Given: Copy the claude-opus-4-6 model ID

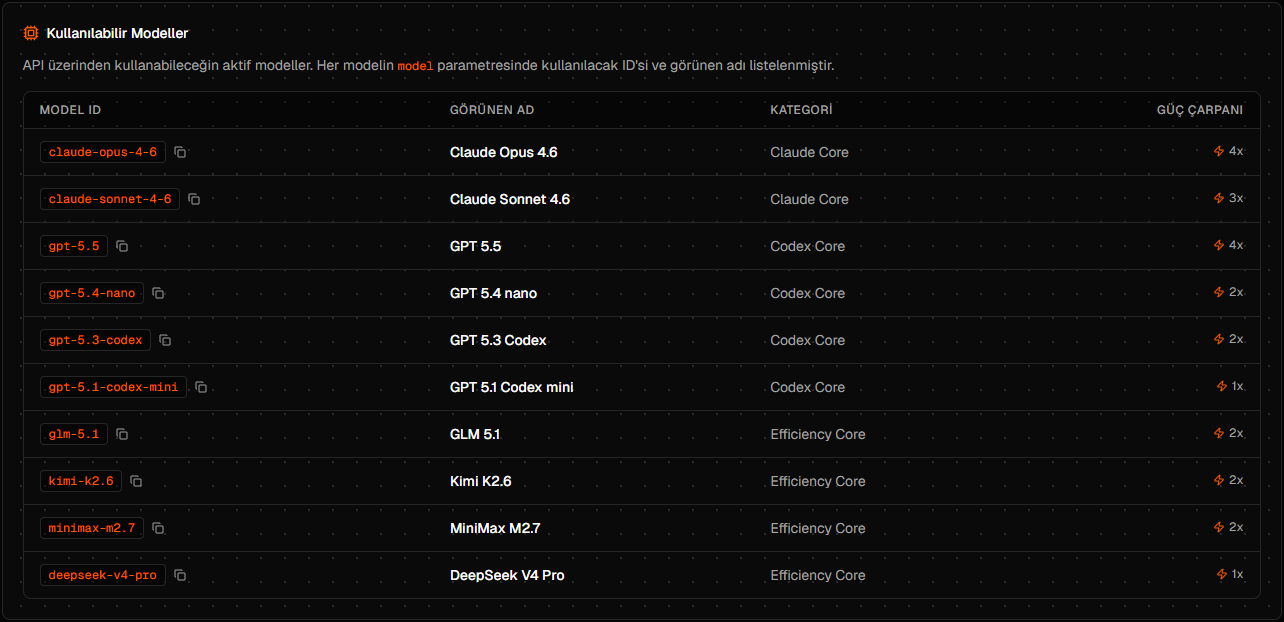Looking at the screenshot, I should click(180, 152).
